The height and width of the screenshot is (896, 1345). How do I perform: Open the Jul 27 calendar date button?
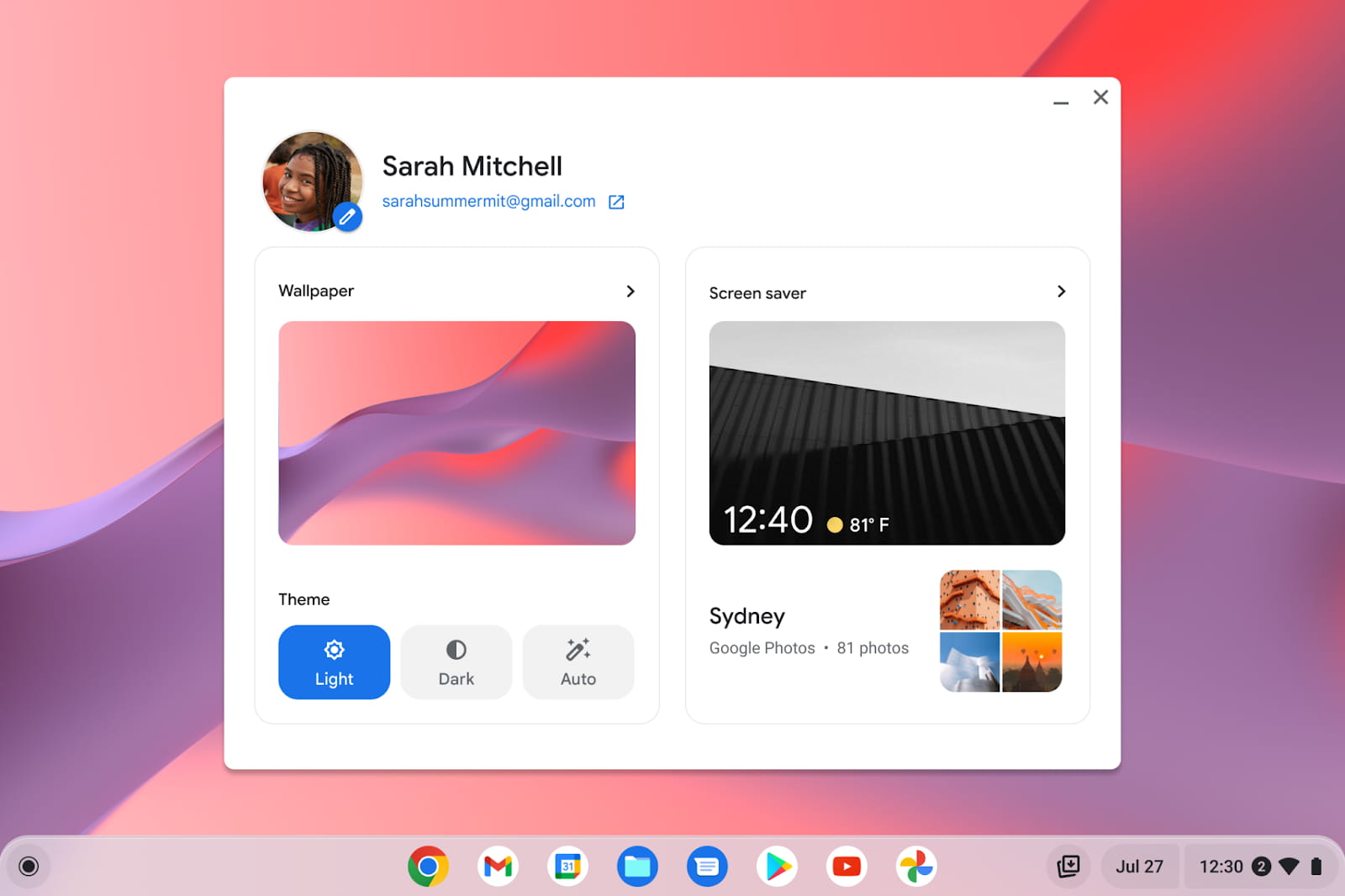(1139, 866)
